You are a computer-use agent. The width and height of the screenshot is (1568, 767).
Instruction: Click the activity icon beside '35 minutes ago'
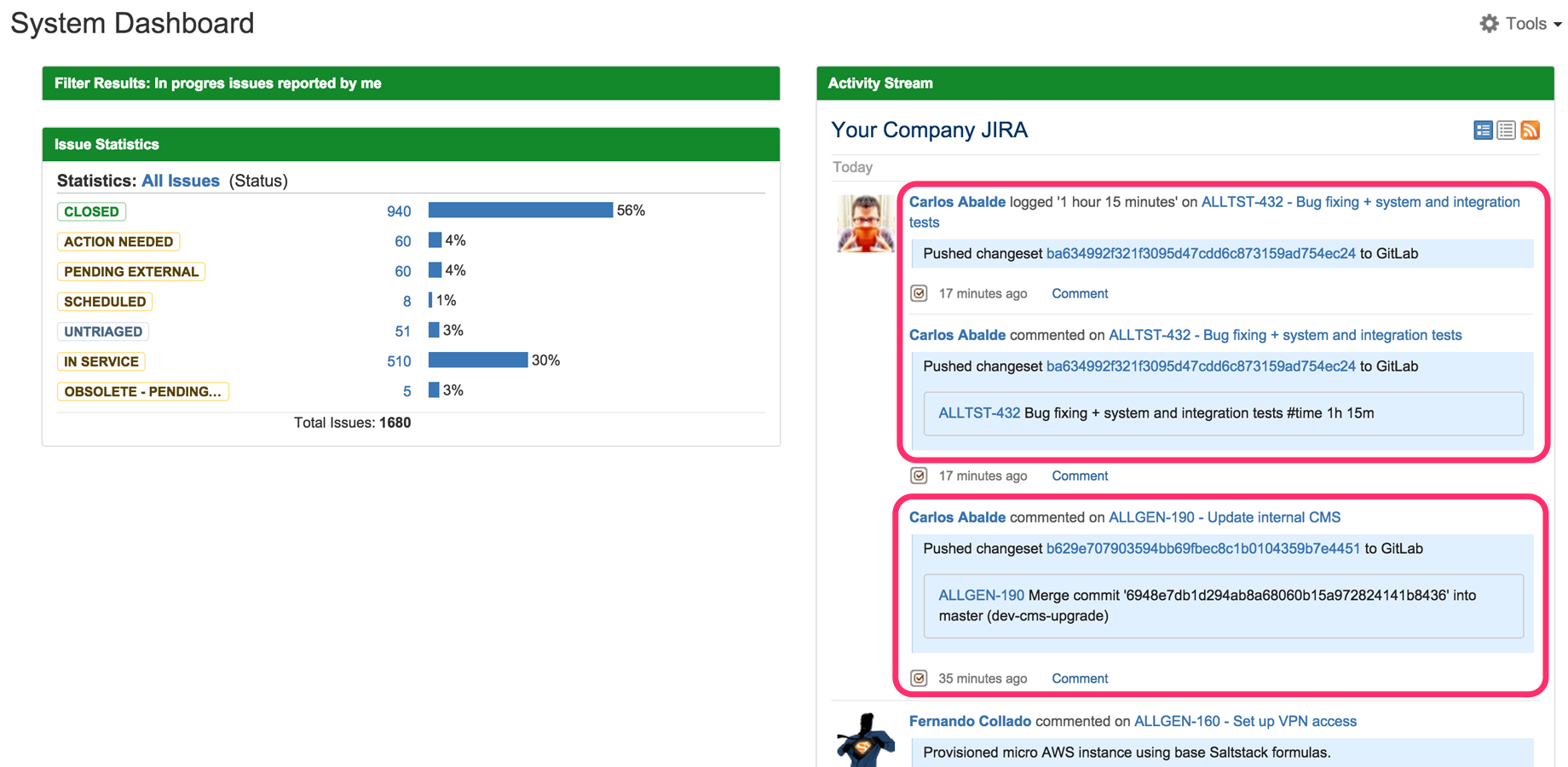(919, 678)
